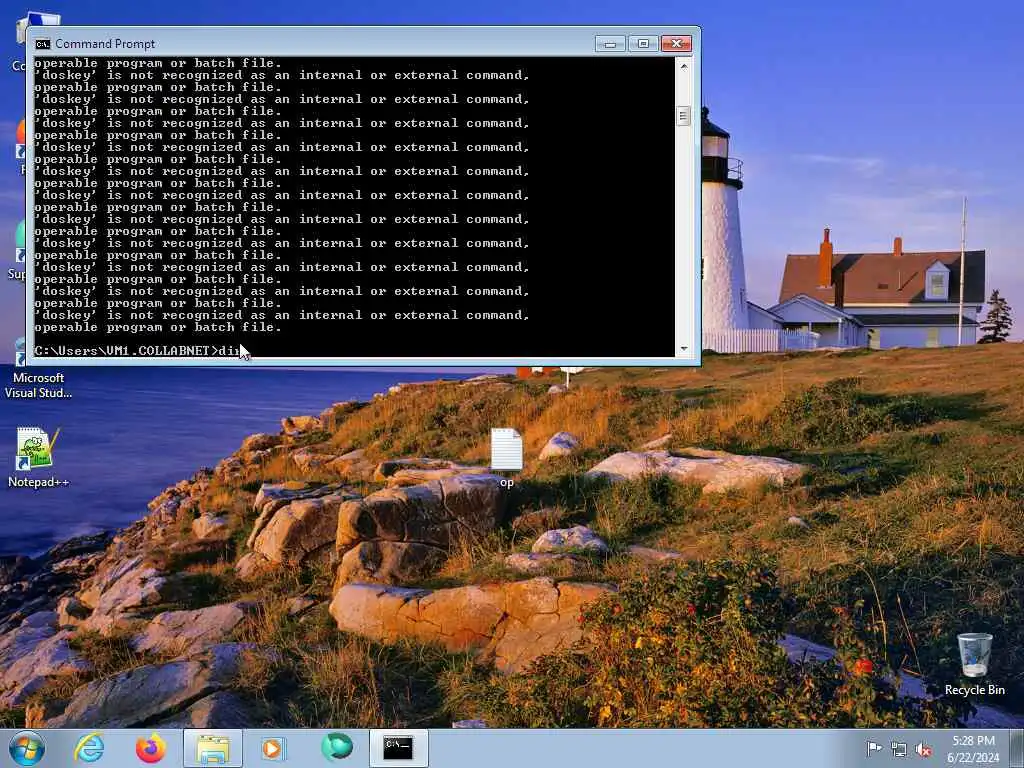Minimize the Command Prompt window
Viewport: 1024px width, 768px height.
click(610, 44)
